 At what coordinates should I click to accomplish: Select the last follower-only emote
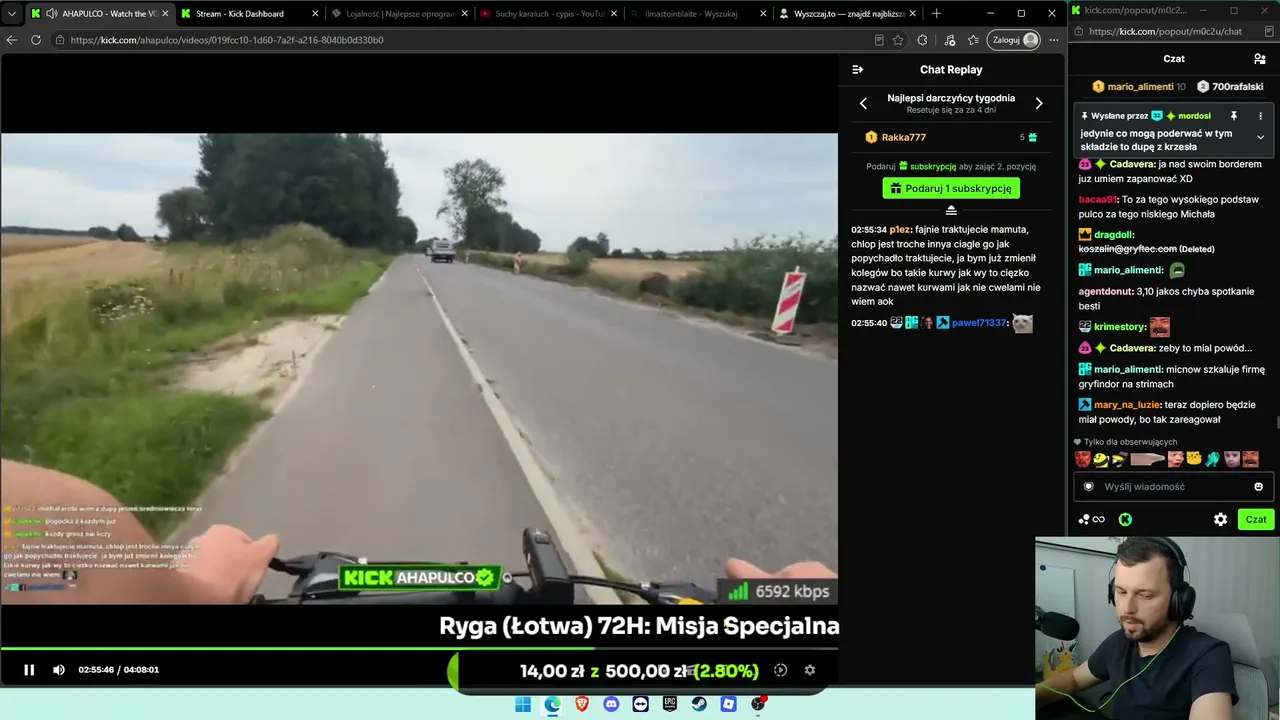[1250, 459]
